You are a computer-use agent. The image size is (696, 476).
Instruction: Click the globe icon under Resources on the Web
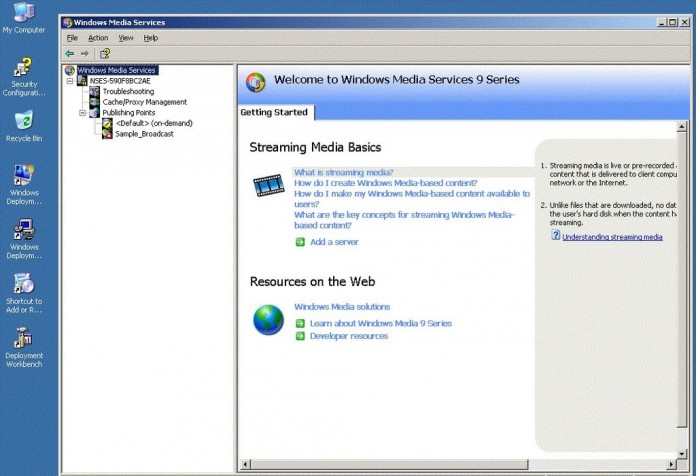[269, 320]
